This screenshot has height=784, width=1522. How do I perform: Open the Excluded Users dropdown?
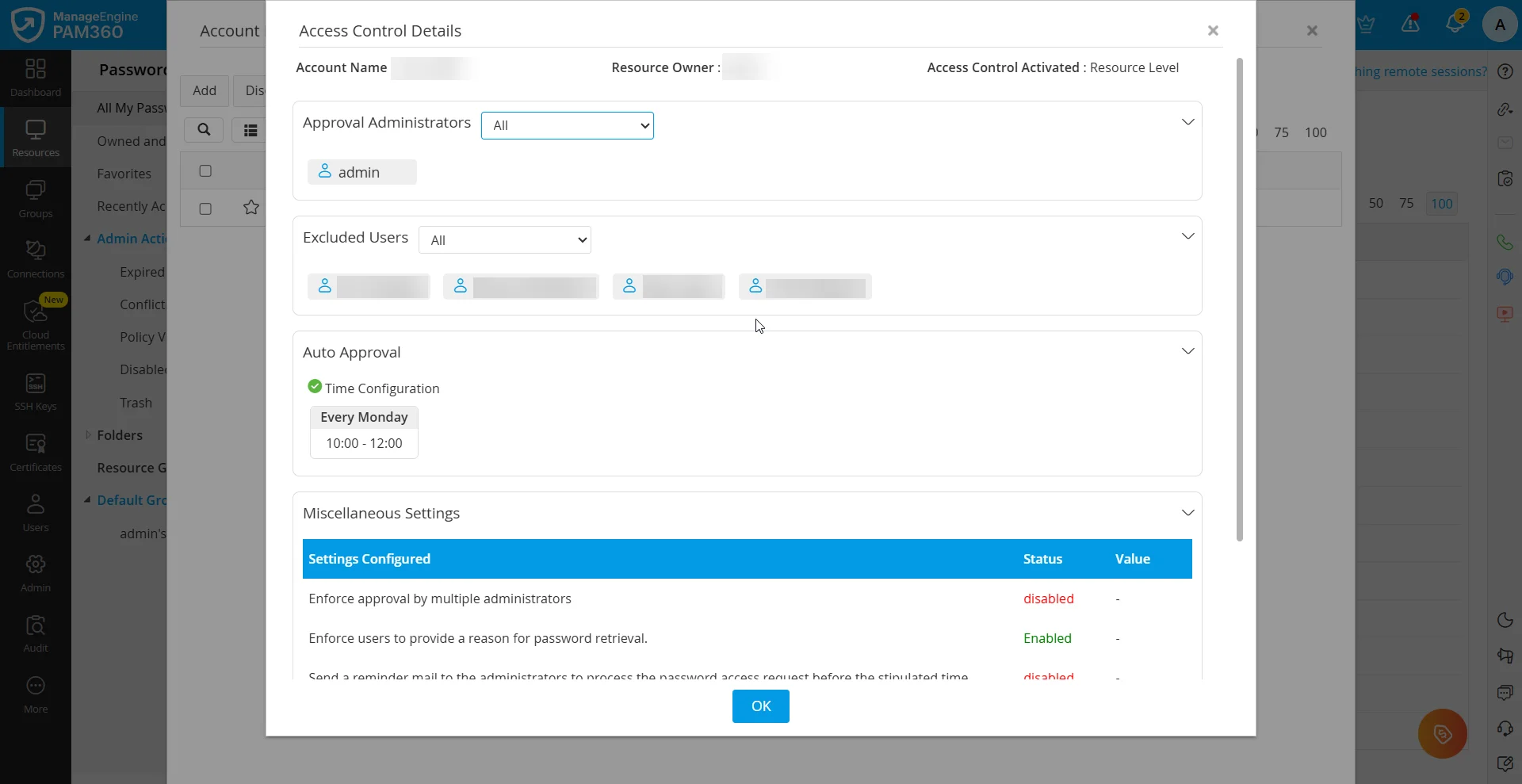(x=505, y=239)
